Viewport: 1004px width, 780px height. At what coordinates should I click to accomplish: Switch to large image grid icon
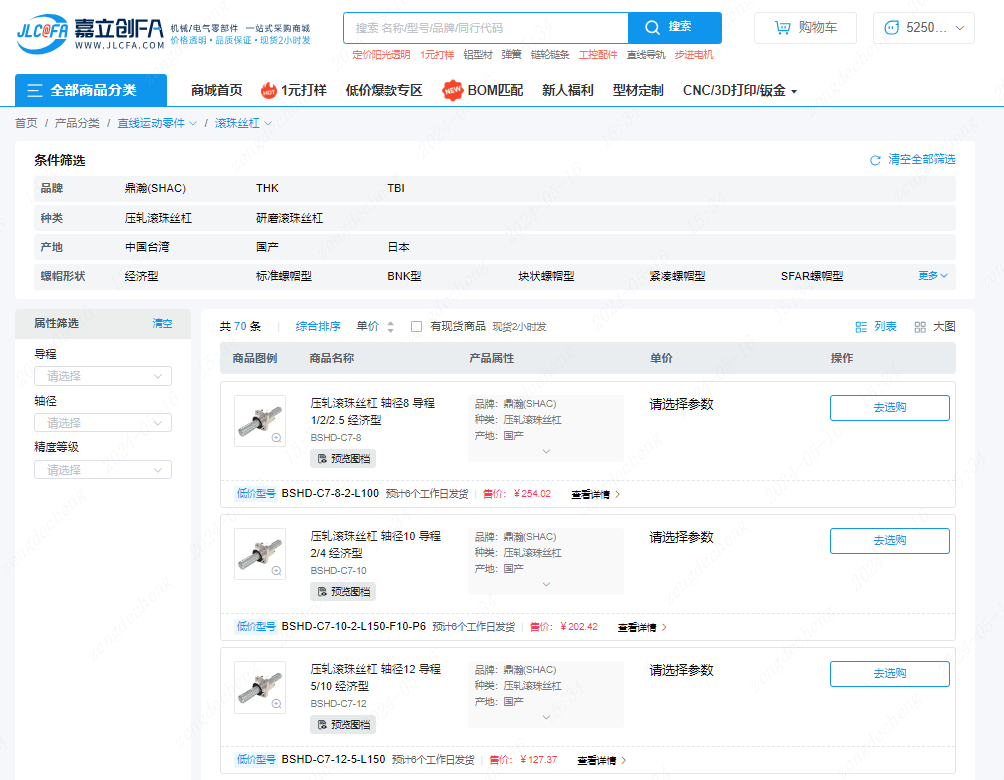[x=920, y=327]
